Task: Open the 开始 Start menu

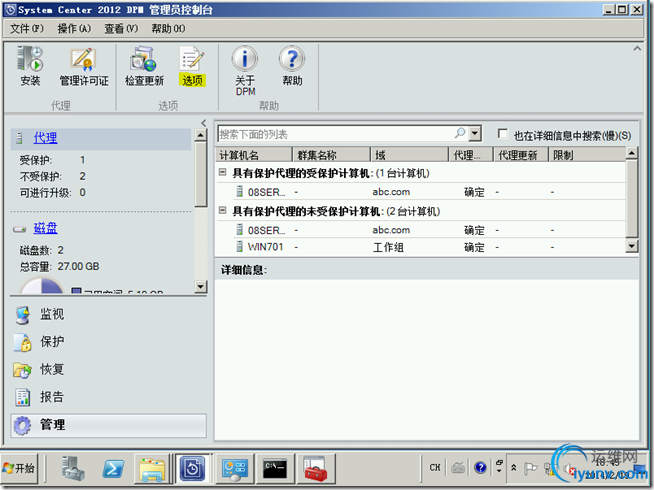Action: click(x=19, y=468)
